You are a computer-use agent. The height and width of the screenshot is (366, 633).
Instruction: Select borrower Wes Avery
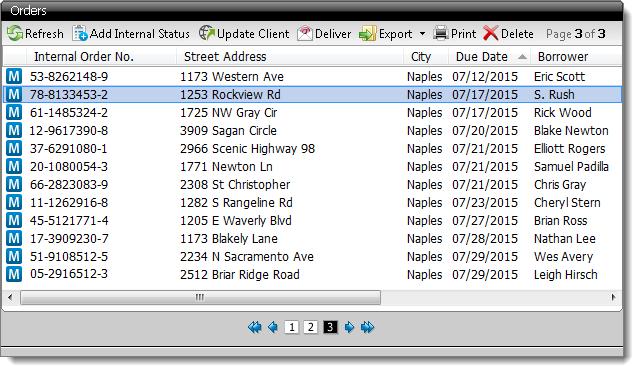[564, 257]
